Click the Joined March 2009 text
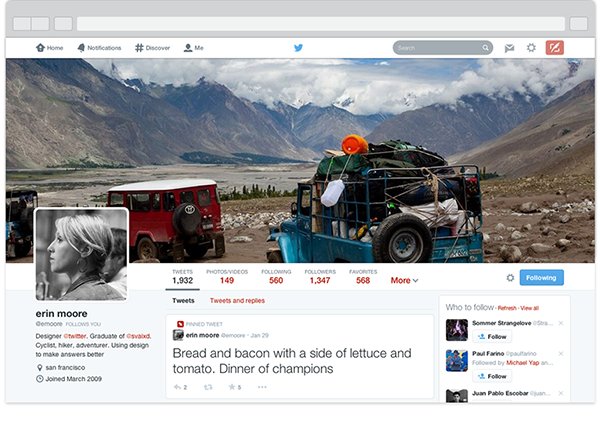Screen dimensions: 600x423 tap(73, 379)
